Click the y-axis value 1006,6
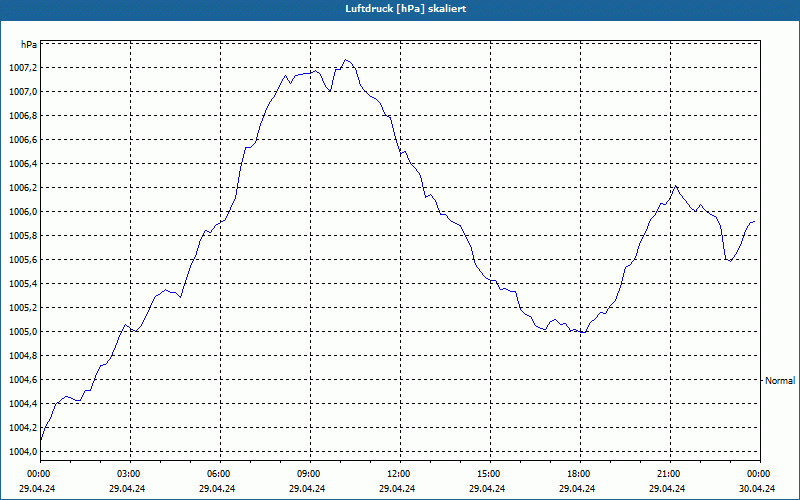This screenshot has height=500, width=800. pyautogui.click(x=23, y=140)
